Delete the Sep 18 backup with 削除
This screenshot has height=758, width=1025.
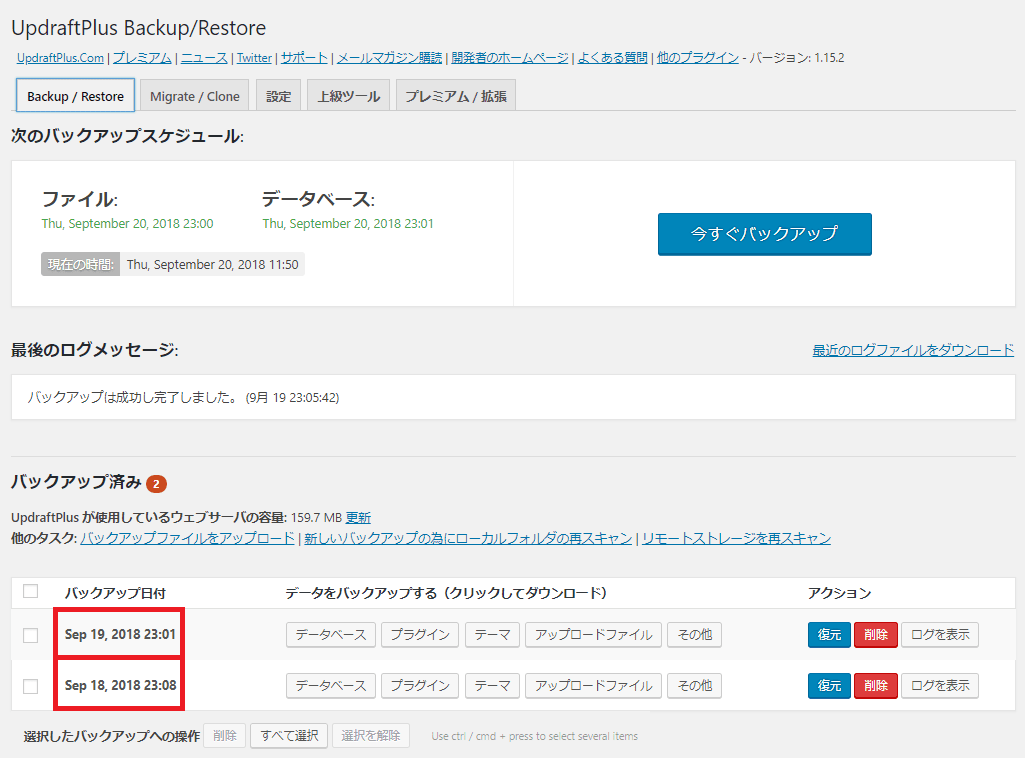point(874,685)
